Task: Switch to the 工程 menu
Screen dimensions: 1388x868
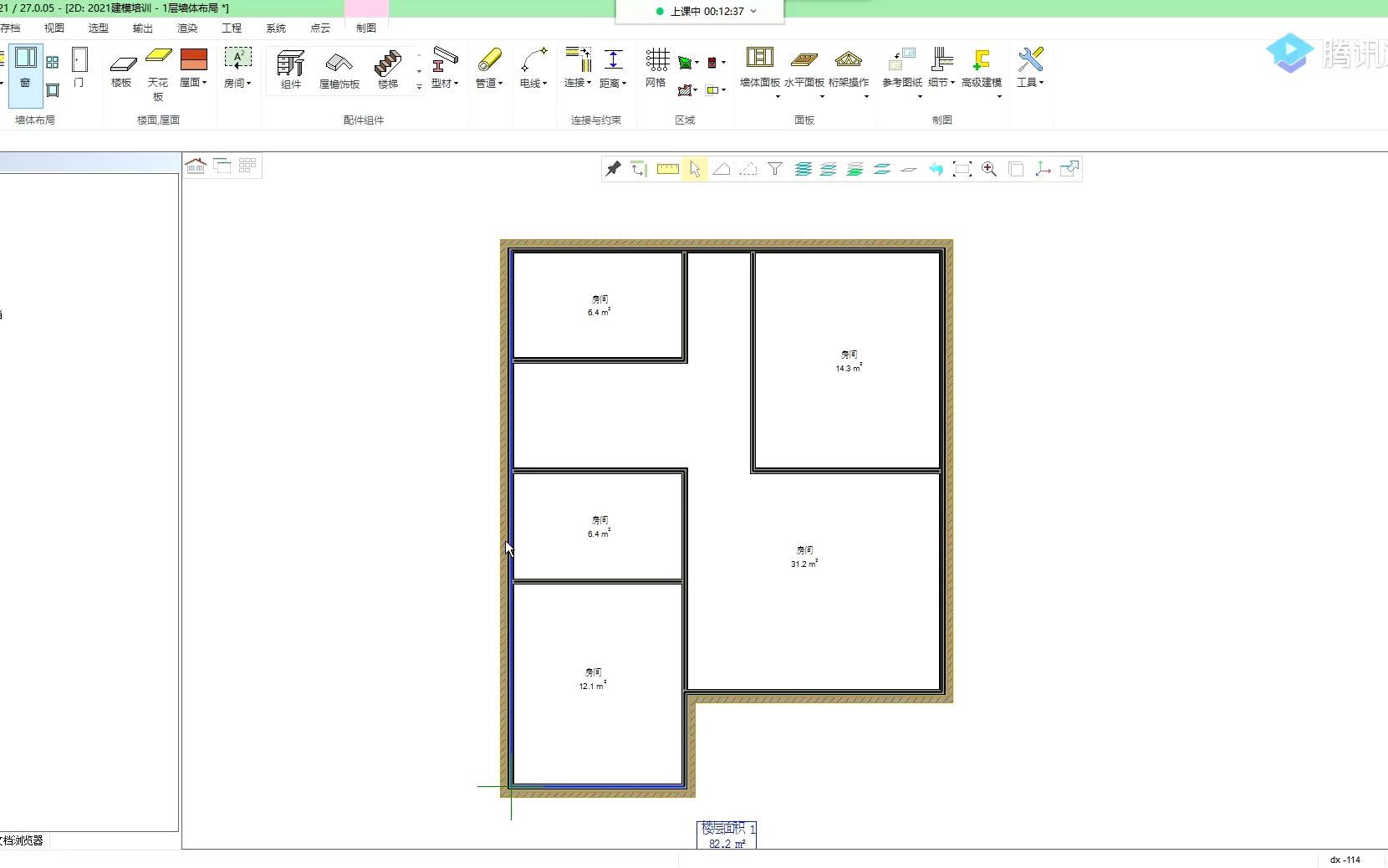Action: (232, 28)
